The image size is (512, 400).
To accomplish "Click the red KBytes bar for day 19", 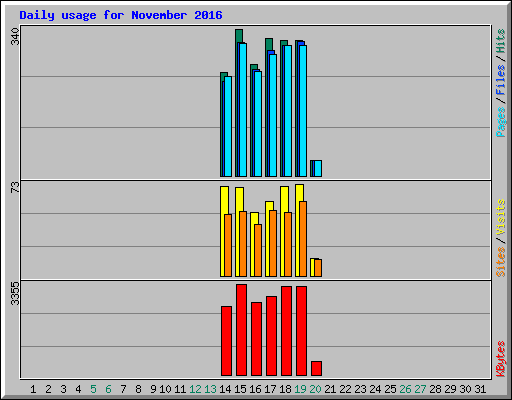I will [x=301, y=331].
